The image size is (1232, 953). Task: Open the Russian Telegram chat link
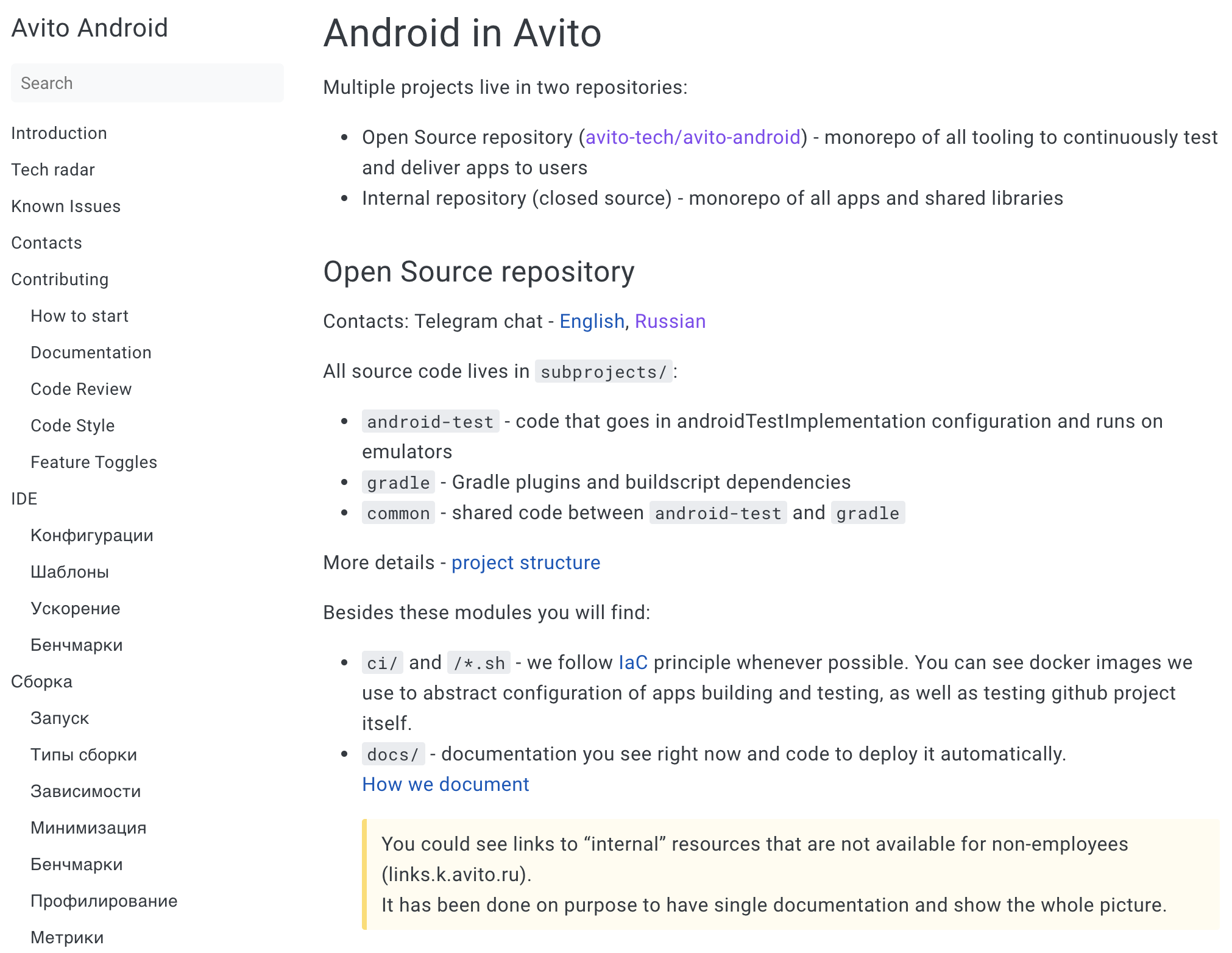(670, 321)
